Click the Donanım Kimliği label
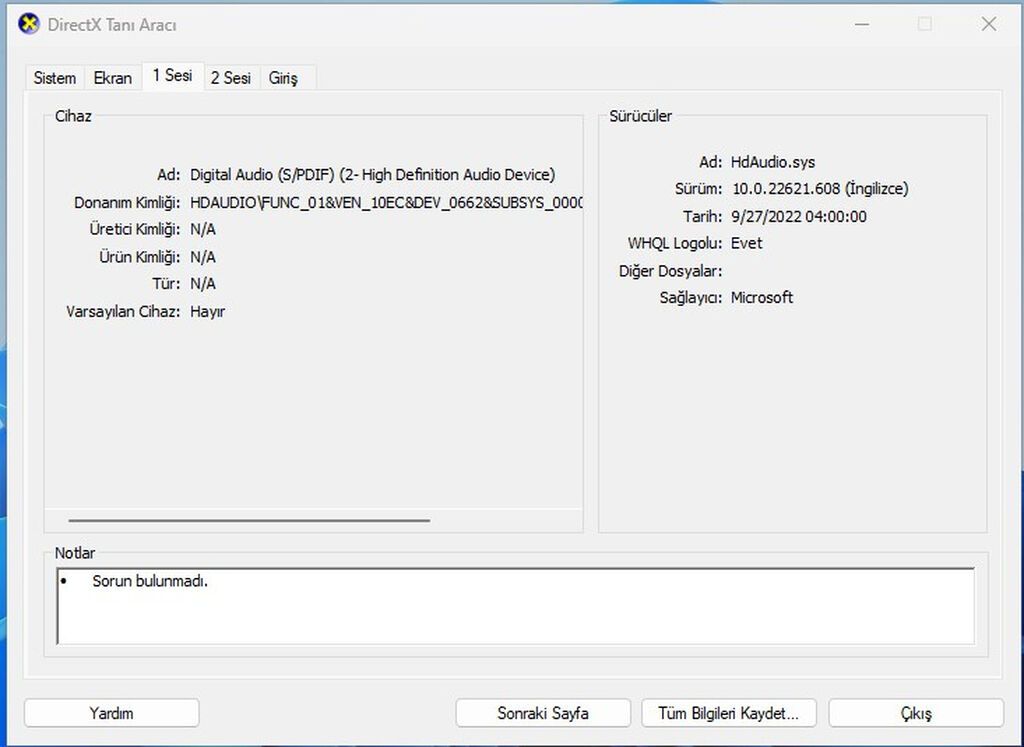This screenshot has height=747, width=1024. point(127,202)
